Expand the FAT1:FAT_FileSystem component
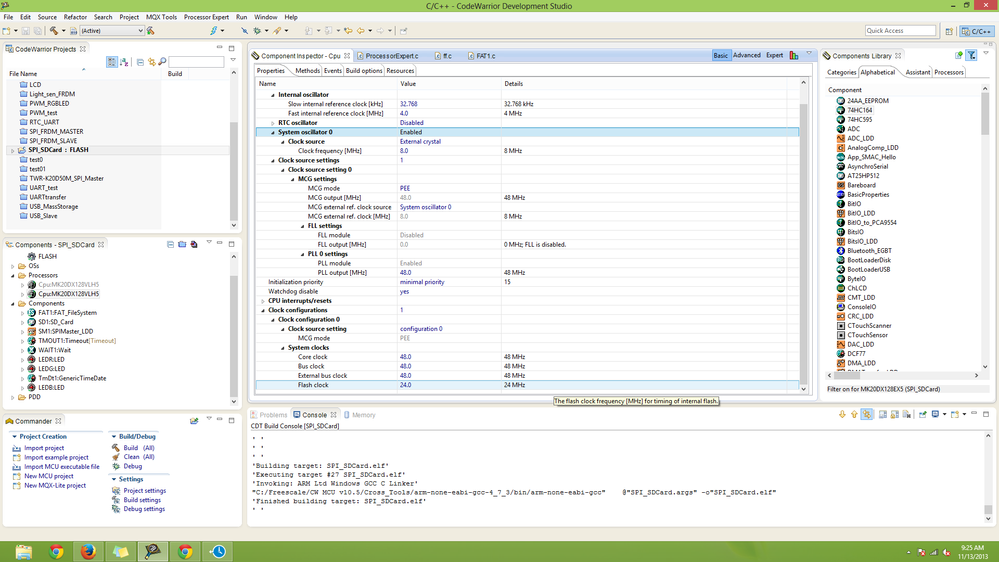The image size is (999, 562). pos(22,313)
